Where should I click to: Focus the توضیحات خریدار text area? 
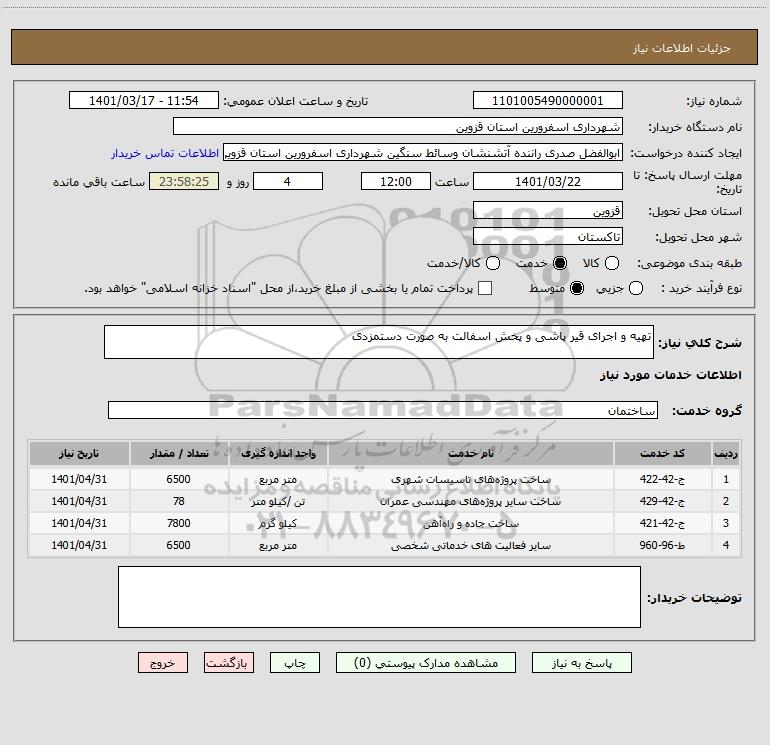379,597
